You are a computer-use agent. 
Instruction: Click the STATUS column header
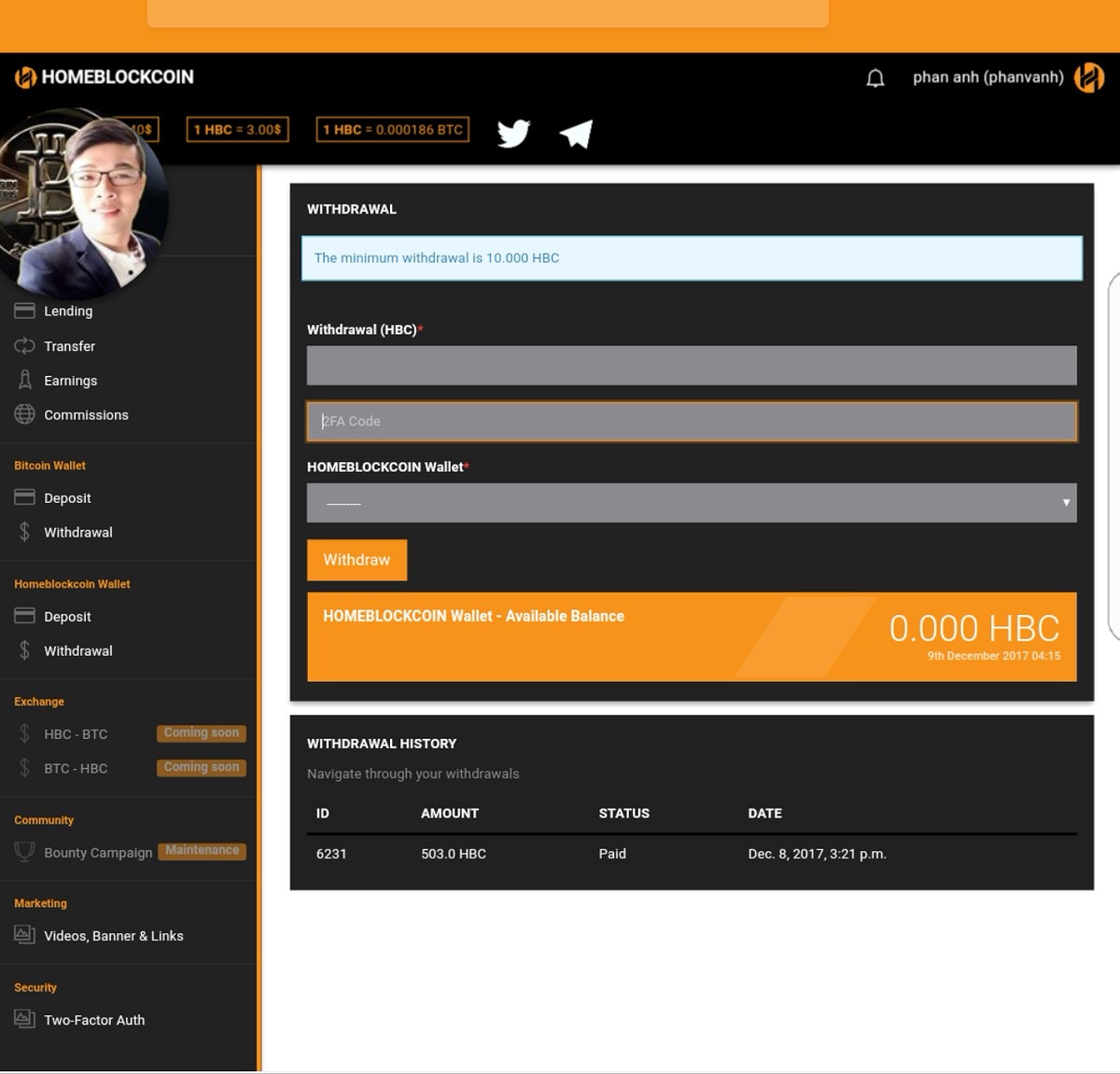(x=624, y=814)
